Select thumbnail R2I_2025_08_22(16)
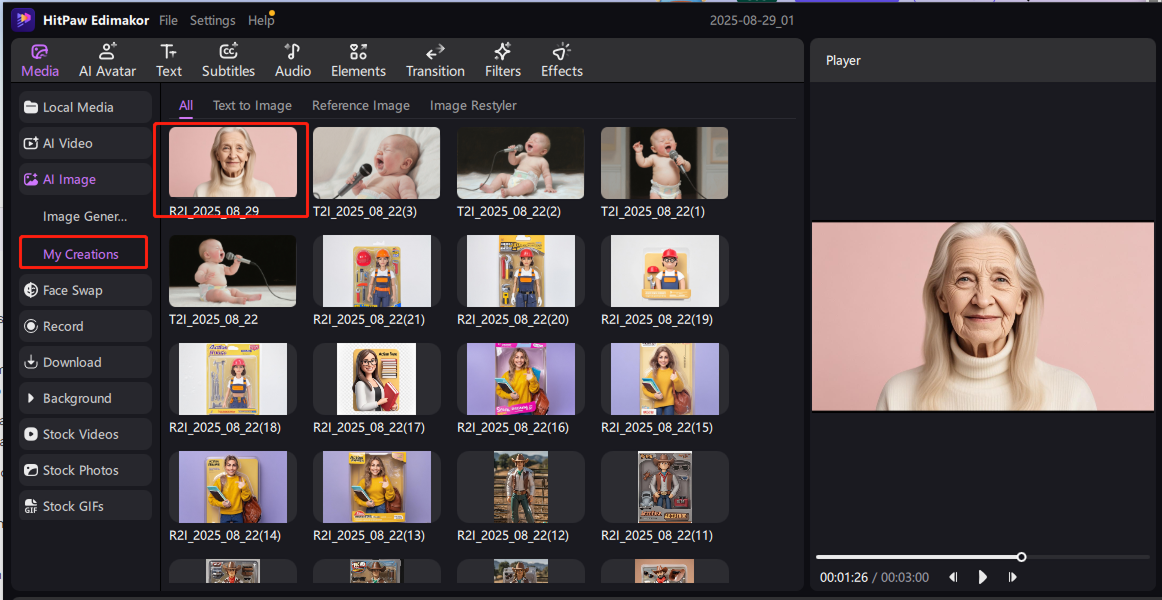 click(x=520, y=379)
